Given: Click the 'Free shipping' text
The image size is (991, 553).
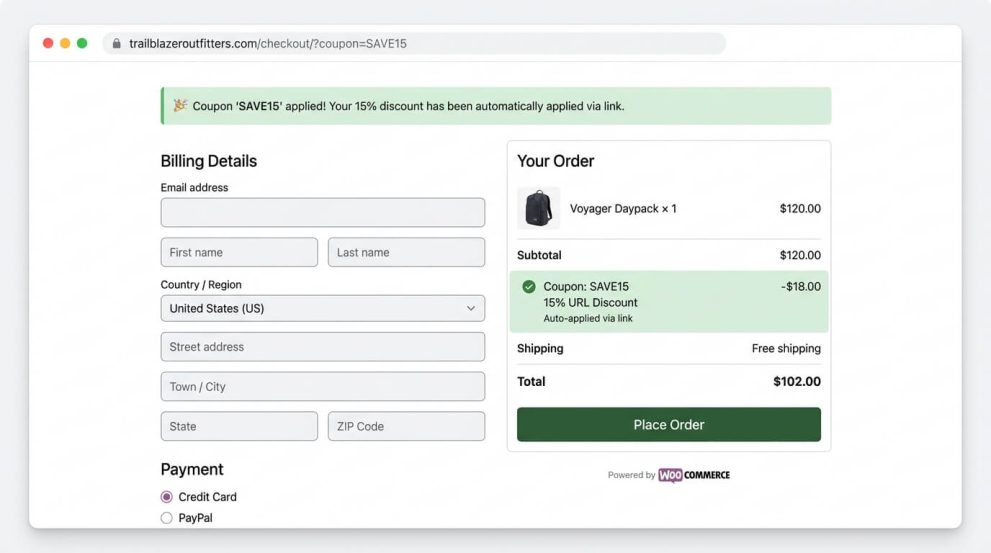Looking at the screenshot, I should click(x=786, y=348).
